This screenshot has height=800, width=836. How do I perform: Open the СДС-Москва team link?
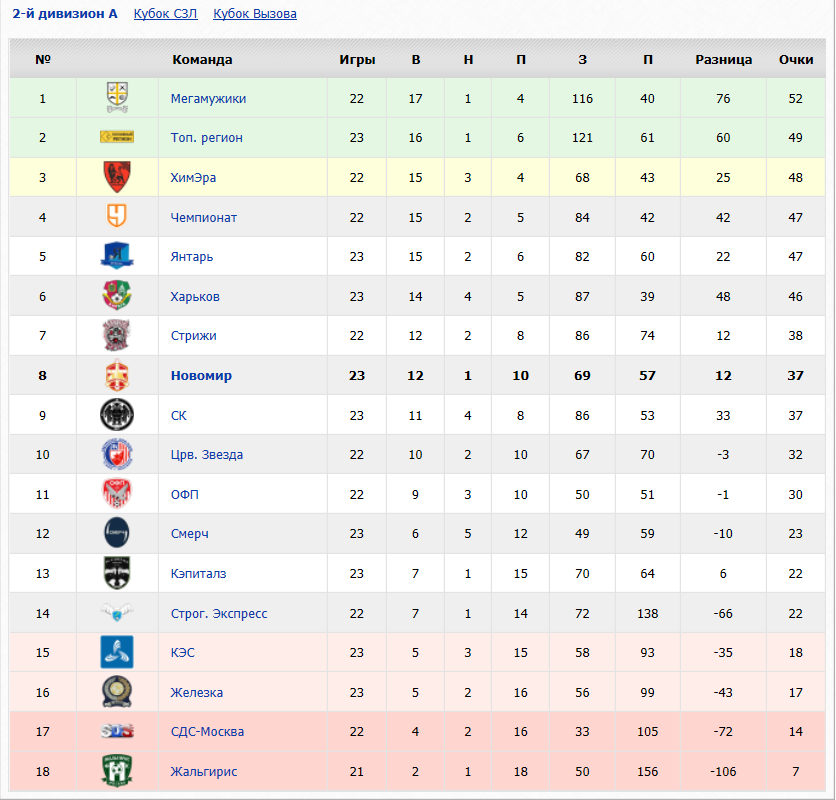(207, 732)
